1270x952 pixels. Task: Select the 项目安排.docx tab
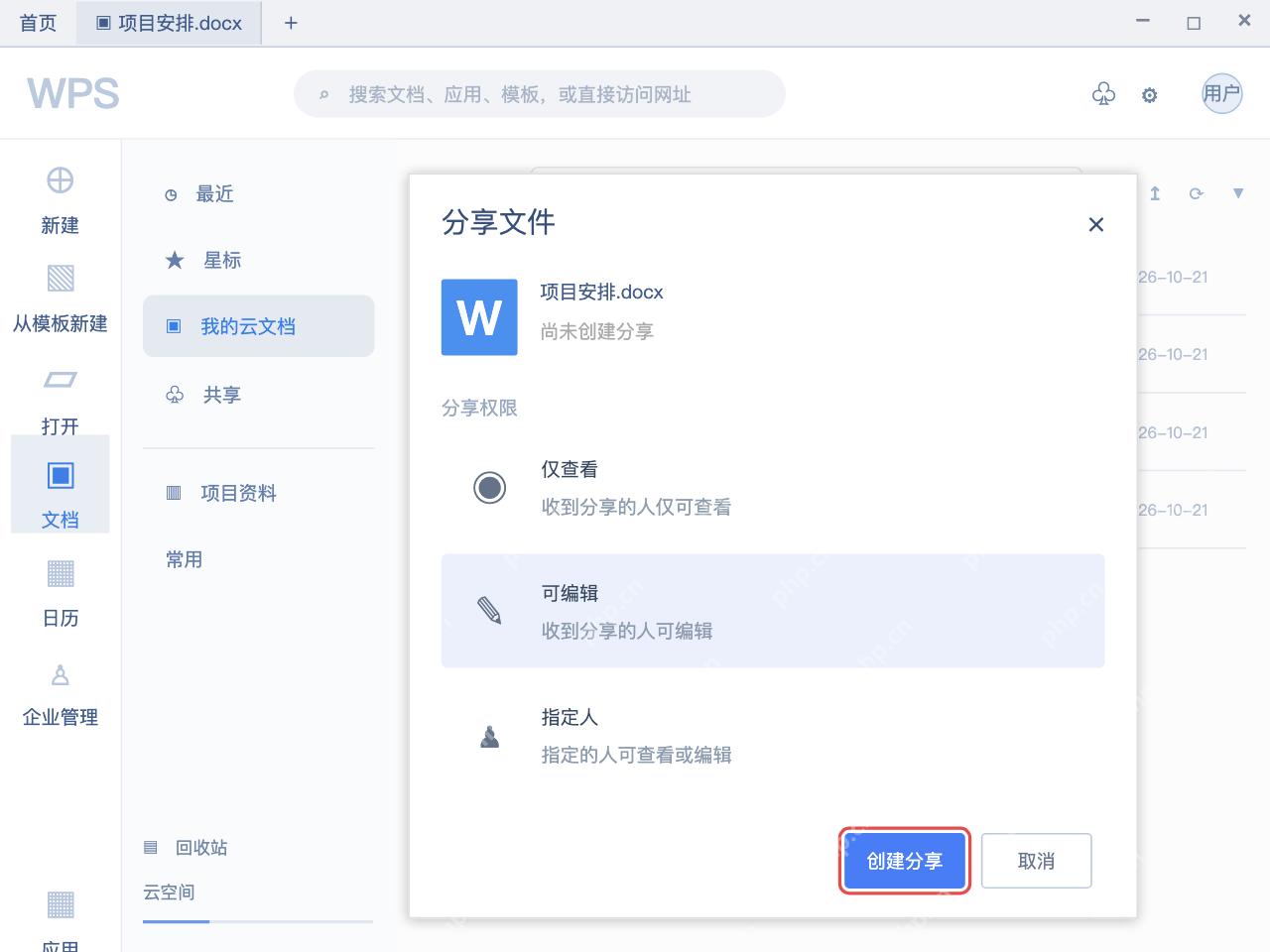coord(170,23)
